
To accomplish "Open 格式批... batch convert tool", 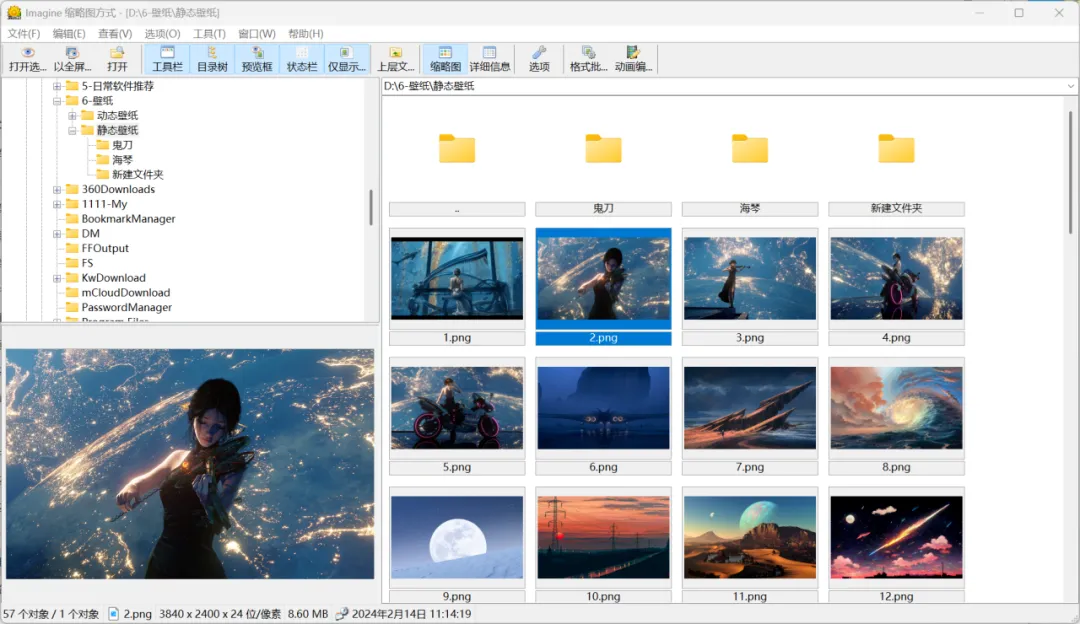I will (588, 59).
